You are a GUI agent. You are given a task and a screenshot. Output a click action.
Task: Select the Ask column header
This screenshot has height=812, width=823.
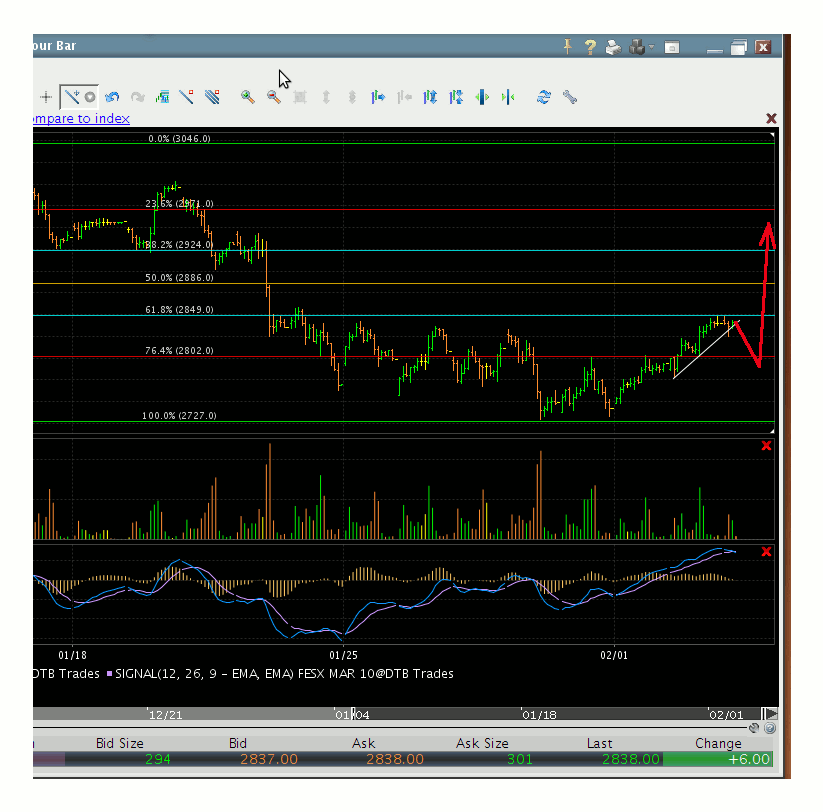364,743
